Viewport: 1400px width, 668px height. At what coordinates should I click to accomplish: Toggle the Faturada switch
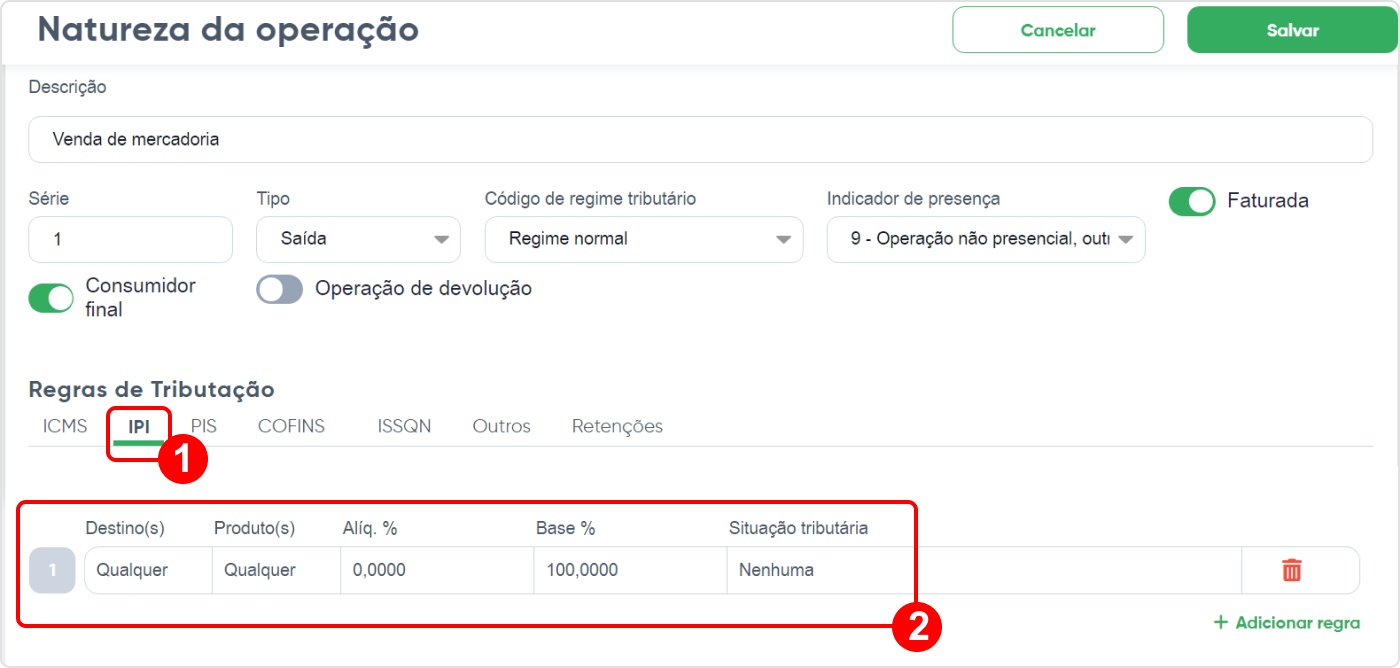point(1192,201)
